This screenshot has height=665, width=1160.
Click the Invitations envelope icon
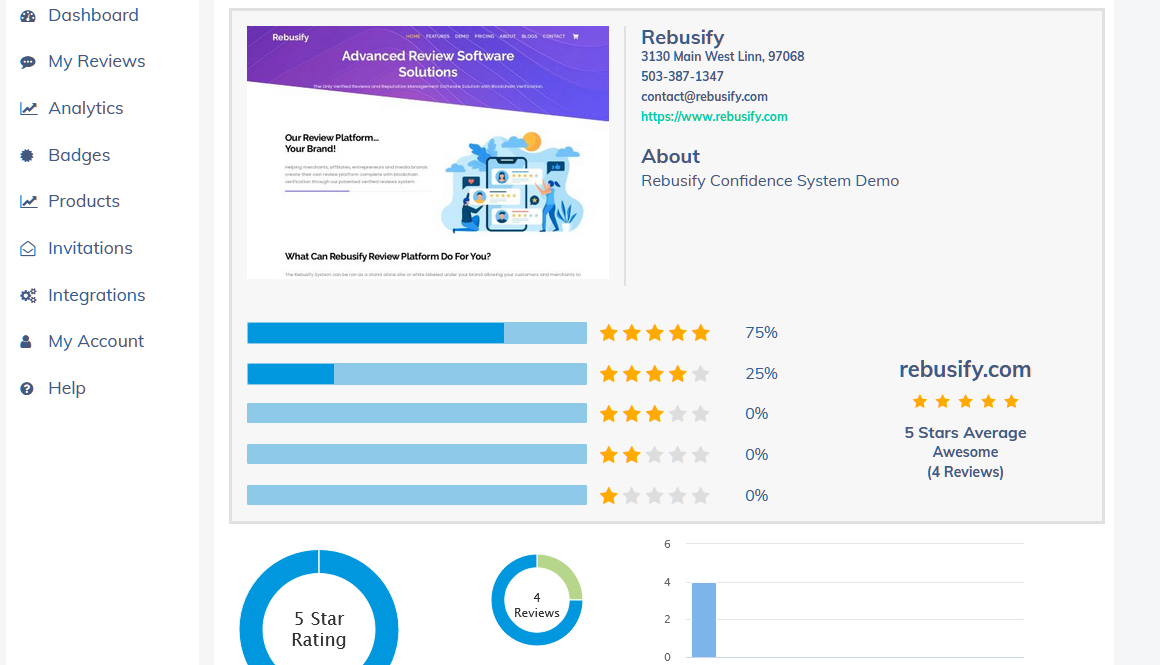(27, 249)
